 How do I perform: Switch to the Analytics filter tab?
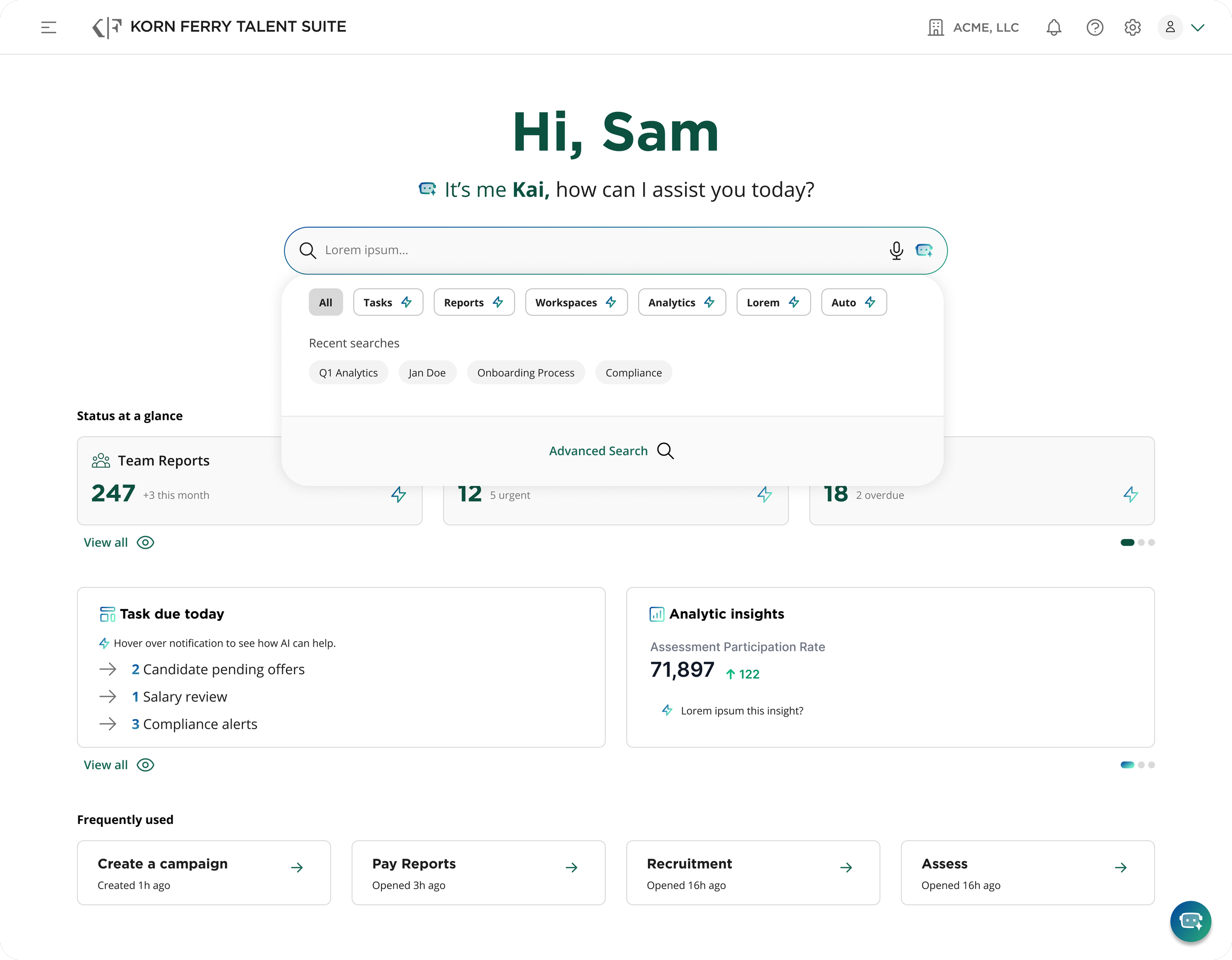coord(682,302)
